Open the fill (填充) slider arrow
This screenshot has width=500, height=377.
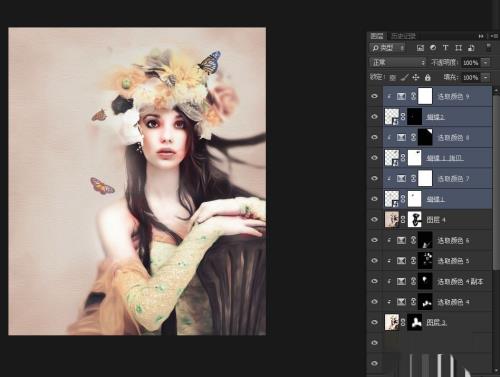[486, 77]
